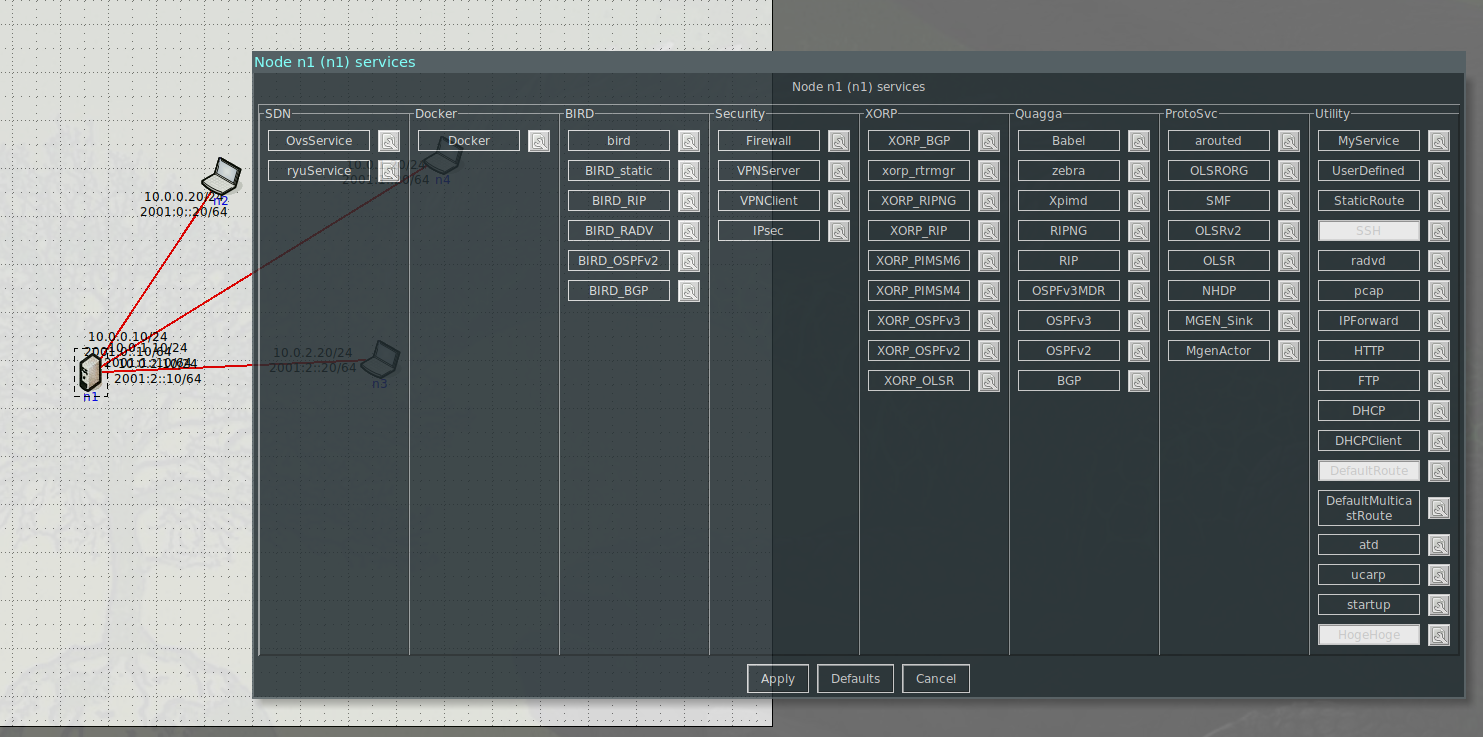The height and width of the screenshot is (737, 1483).
Task: Enable the FTP service
Action: point(1369,381)
